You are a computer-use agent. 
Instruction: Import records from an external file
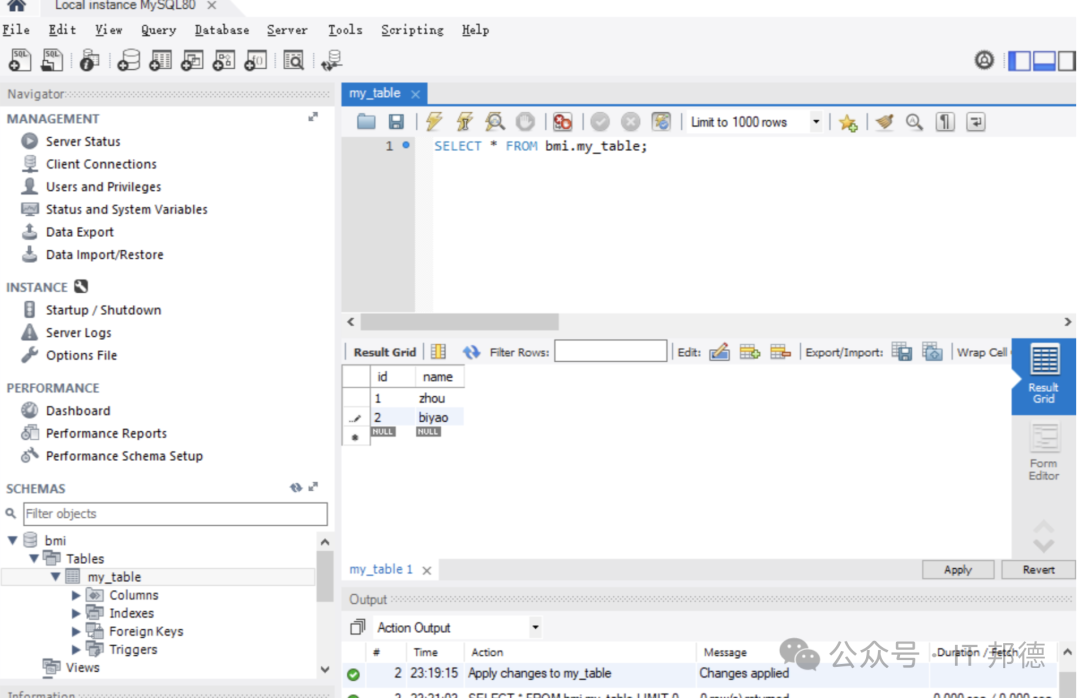click(932, 352)
